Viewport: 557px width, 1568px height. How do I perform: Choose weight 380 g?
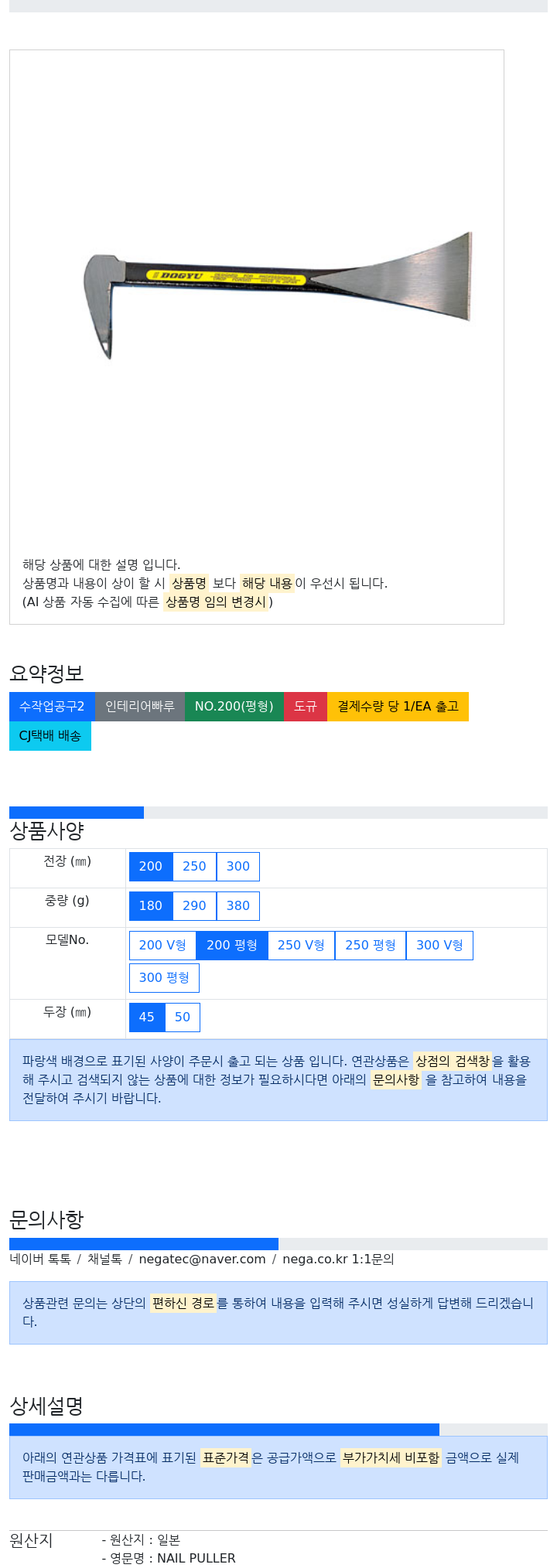[238, 906]
